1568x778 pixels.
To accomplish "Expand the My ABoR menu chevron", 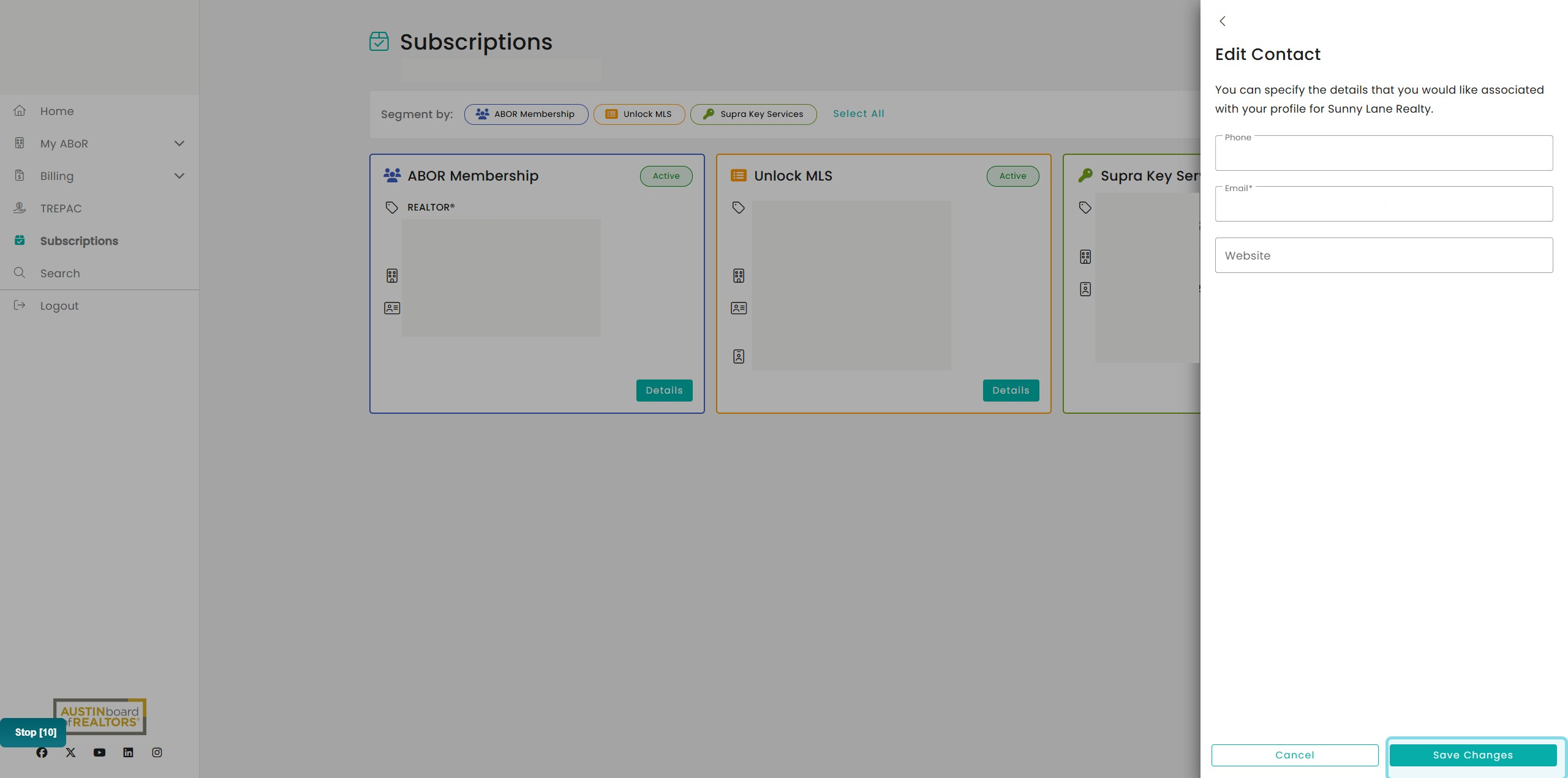I will pyautogui.click(x=179, y=144).
